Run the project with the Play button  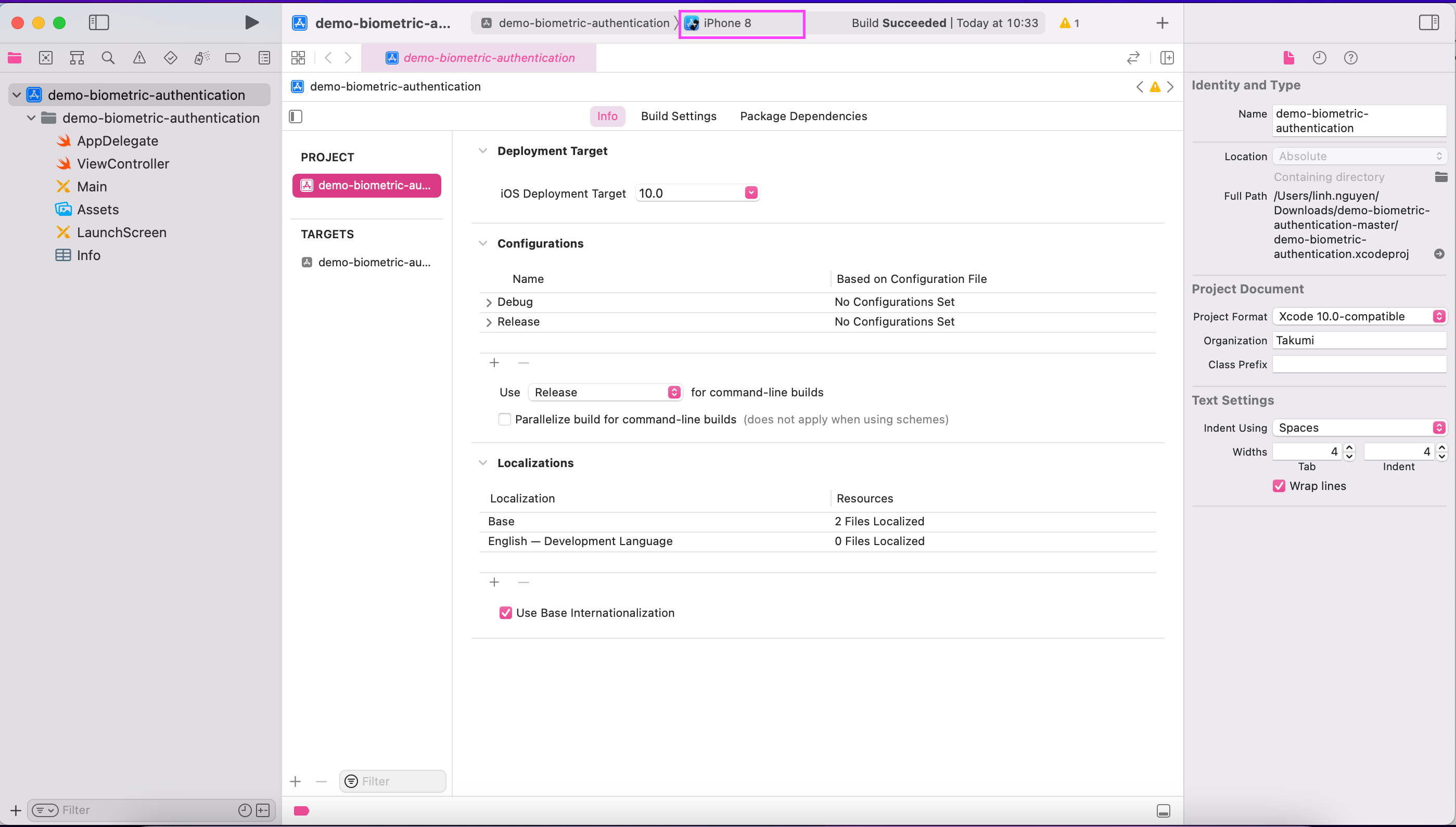tap(252, 23)
